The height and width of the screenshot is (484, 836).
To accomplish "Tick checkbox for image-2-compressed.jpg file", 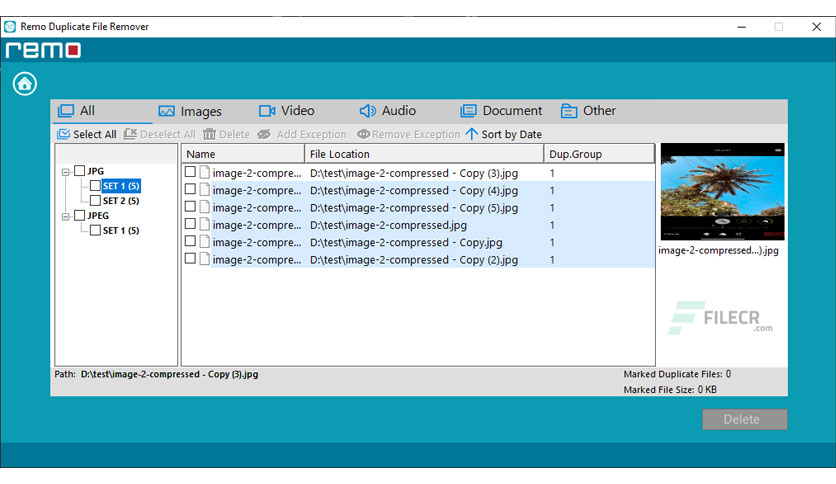I will [190, 223].
